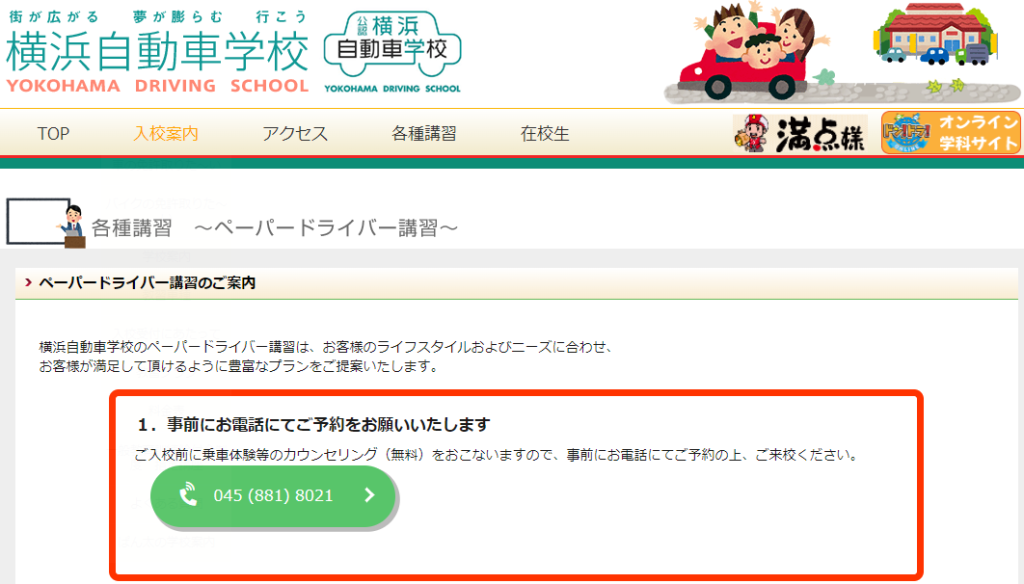Open the 満点様 banner
Image resolution: width=1024 pixels, height=584 pixels.
(800, 133)
